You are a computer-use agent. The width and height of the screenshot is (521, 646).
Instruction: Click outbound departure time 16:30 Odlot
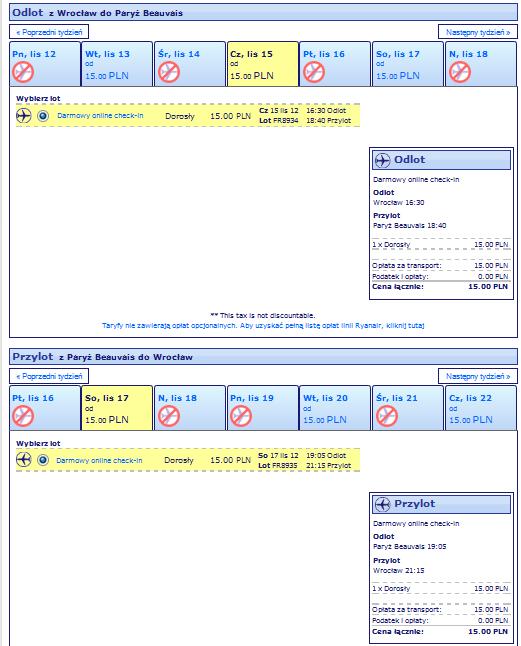tap(326, 111)
